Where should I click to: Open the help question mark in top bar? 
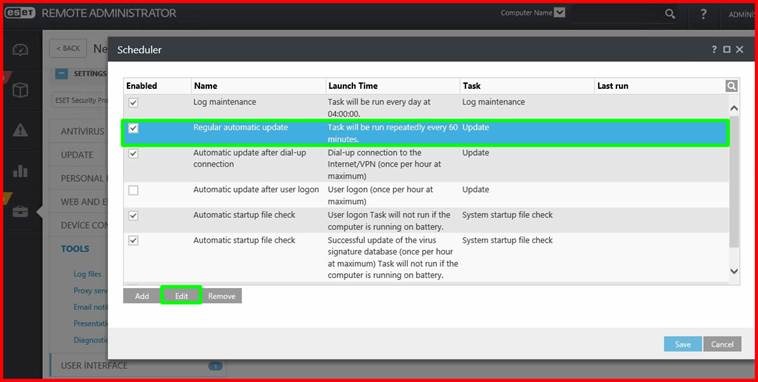(x=703, y=14)
